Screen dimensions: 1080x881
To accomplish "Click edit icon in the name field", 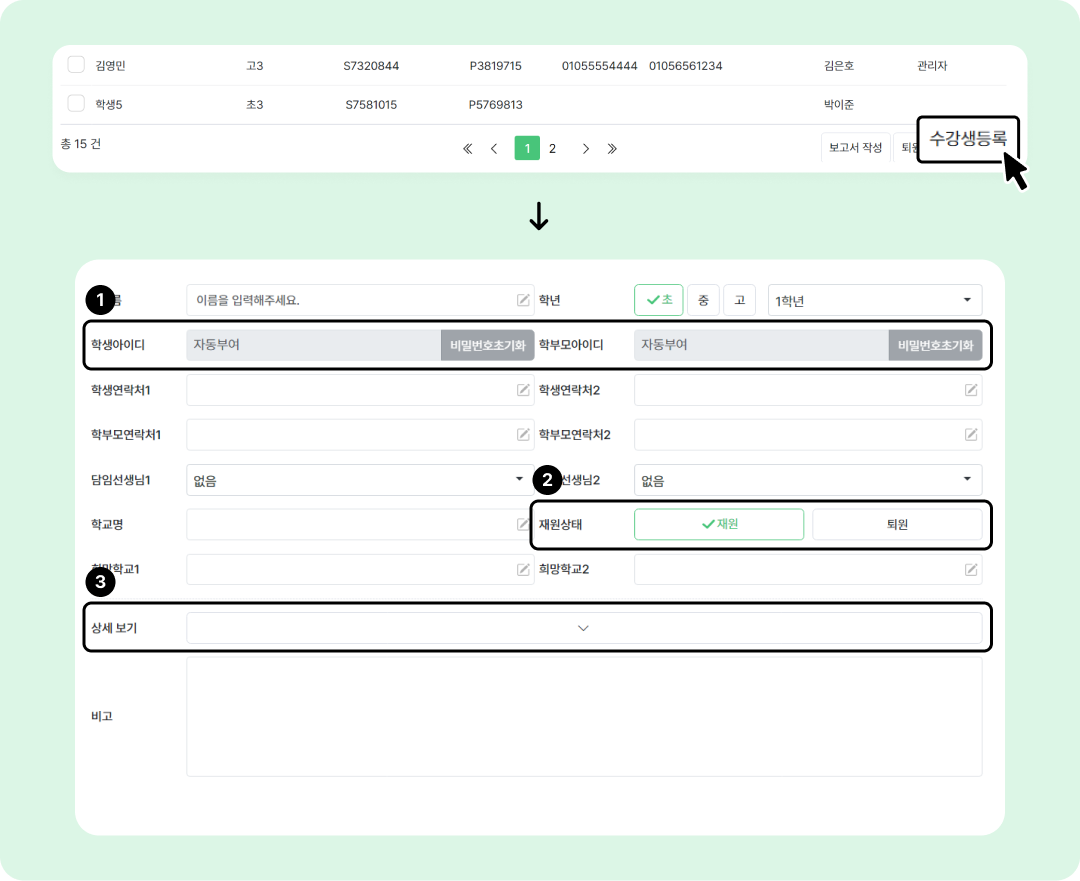I will (523, 300).
